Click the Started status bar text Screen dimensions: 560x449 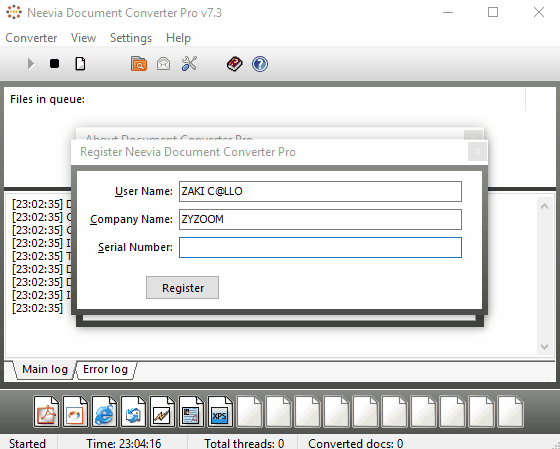[27, 443]
